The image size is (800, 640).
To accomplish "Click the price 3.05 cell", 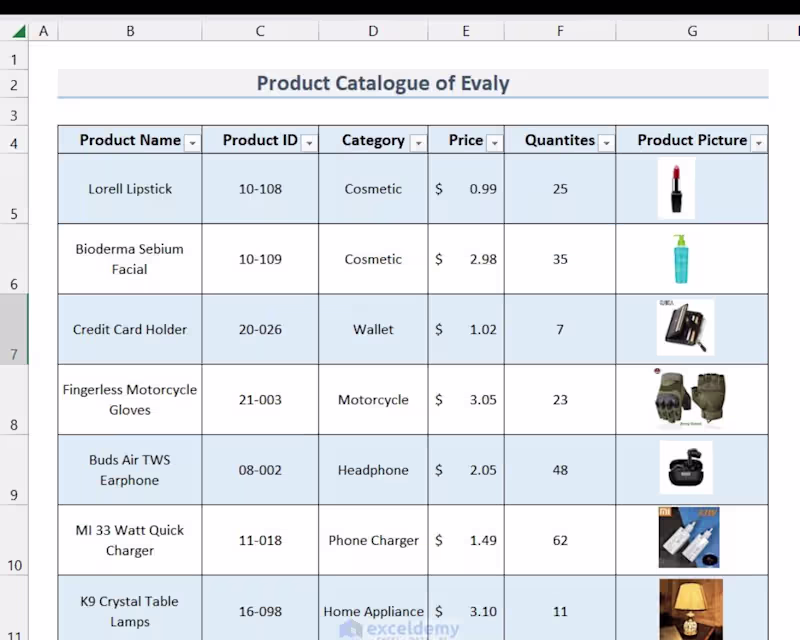I will [x=466, y=400].
